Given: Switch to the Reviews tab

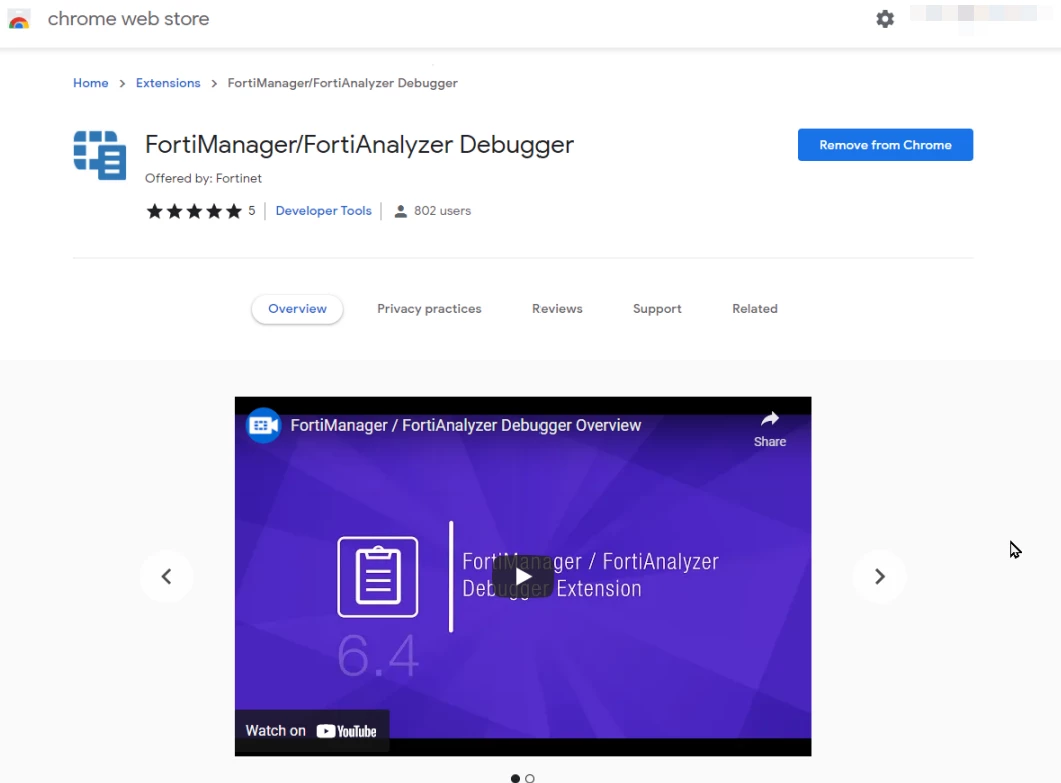Looking at the screenshot, I should coord(557,309).
